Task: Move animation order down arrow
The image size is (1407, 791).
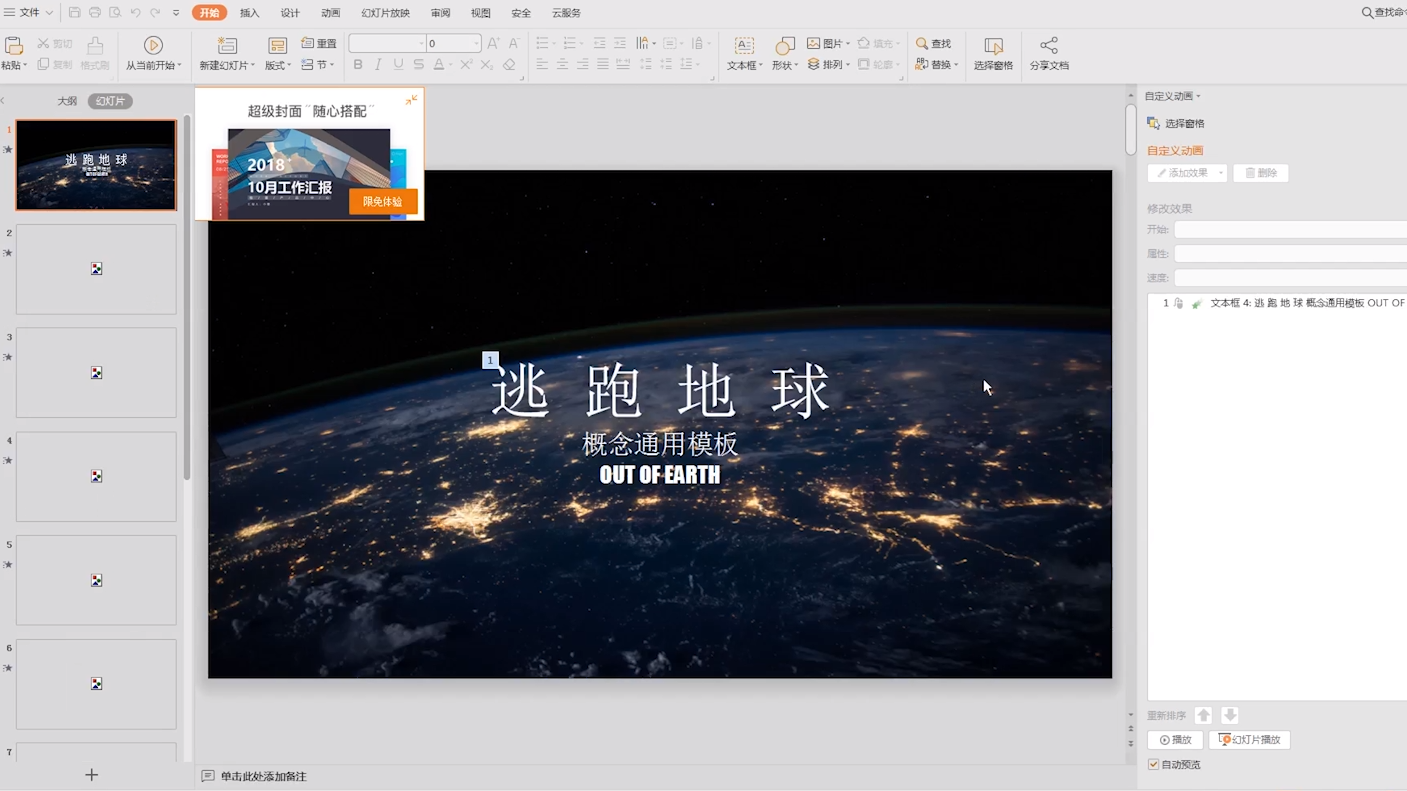Action: coord(1230,715)
